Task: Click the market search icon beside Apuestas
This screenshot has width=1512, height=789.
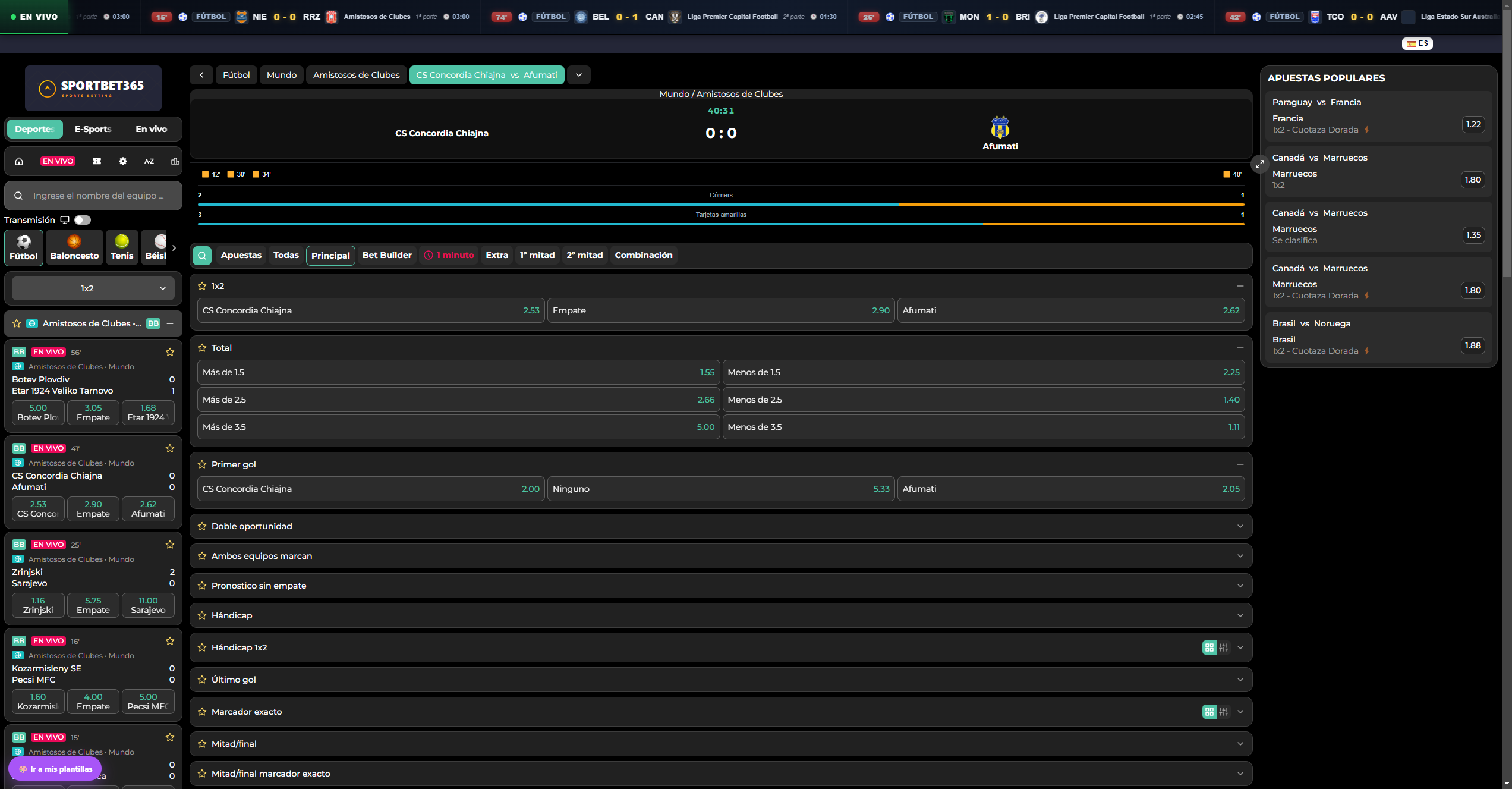Action: (x=202, y=256)
